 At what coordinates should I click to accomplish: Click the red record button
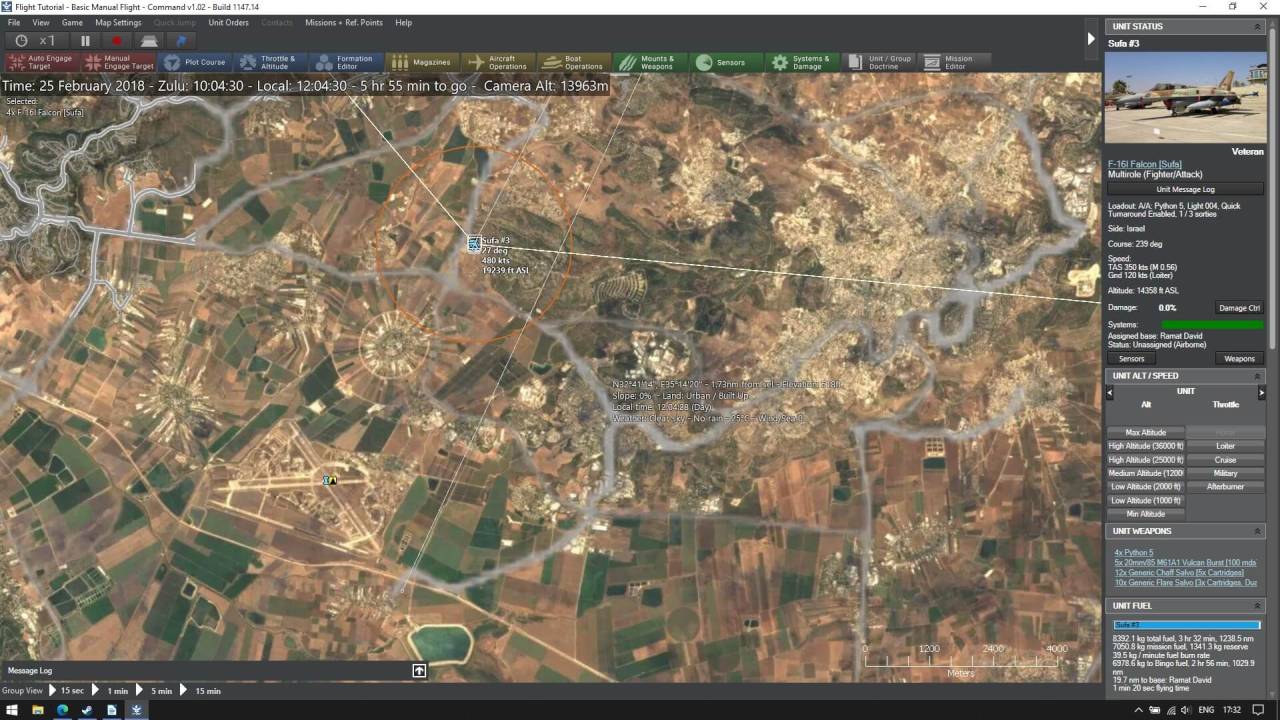point(117,41)
